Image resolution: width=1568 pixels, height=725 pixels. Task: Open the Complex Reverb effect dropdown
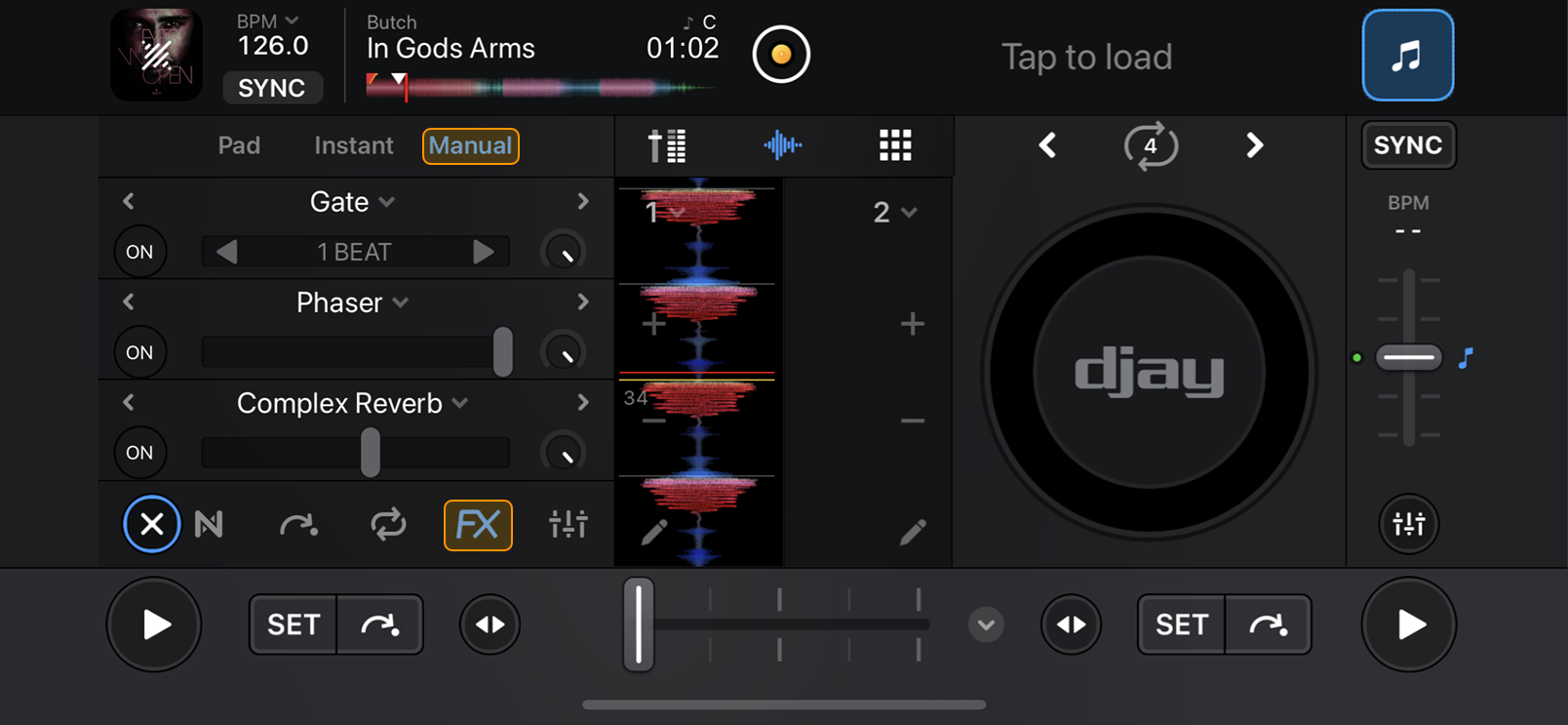pyautogui.click(x=352, y=403)
